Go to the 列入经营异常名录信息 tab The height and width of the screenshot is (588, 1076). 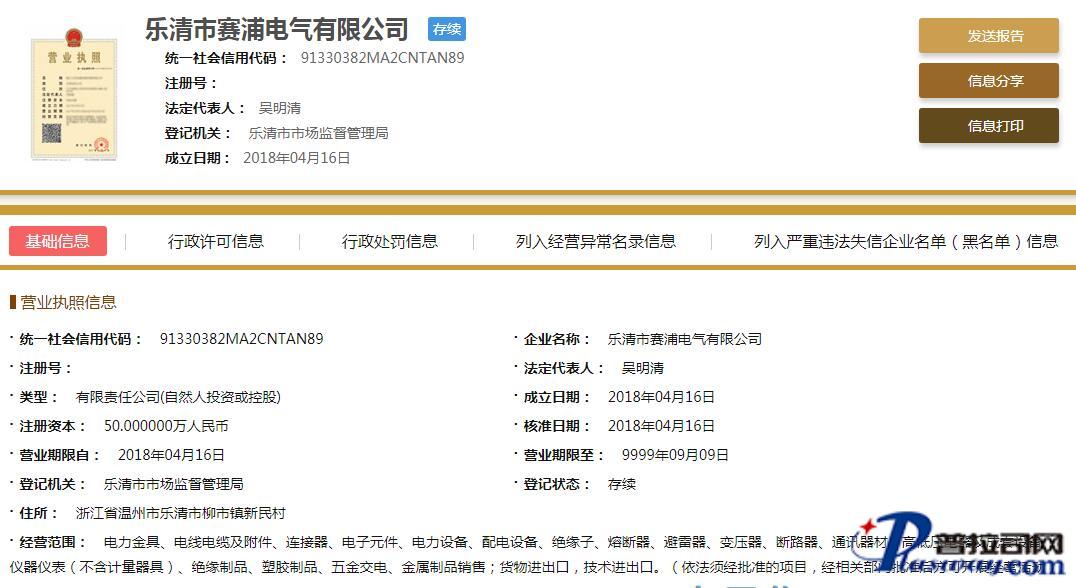(x=596, y=241)
